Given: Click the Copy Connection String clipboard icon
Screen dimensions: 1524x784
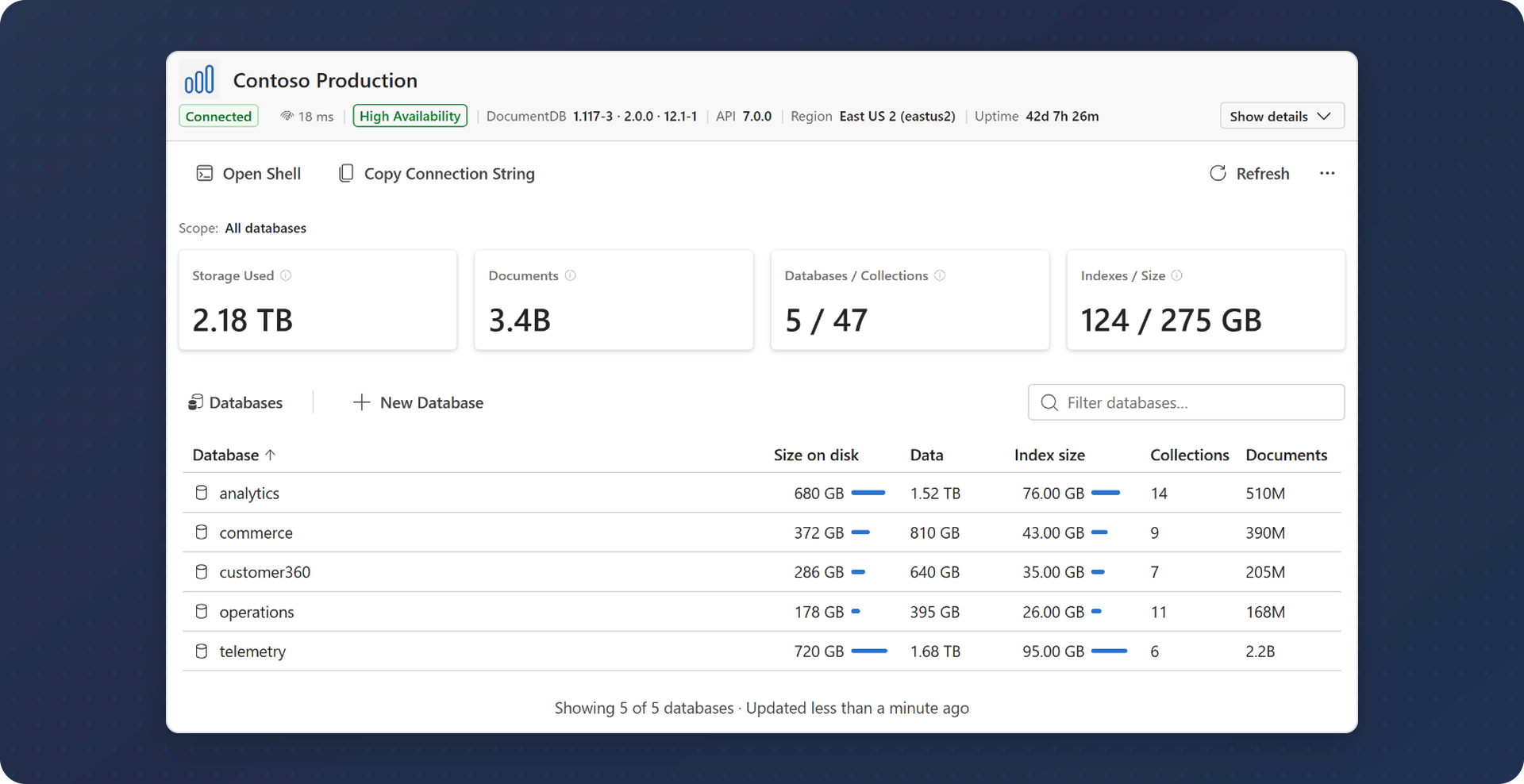Looking at the screenshot, I should click(x=346, y=173).
